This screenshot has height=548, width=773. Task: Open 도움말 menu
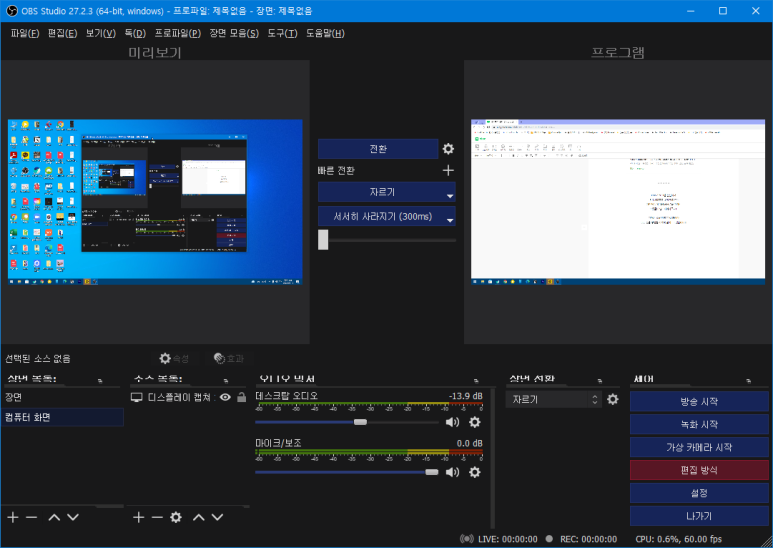click(x=325, y=33)
